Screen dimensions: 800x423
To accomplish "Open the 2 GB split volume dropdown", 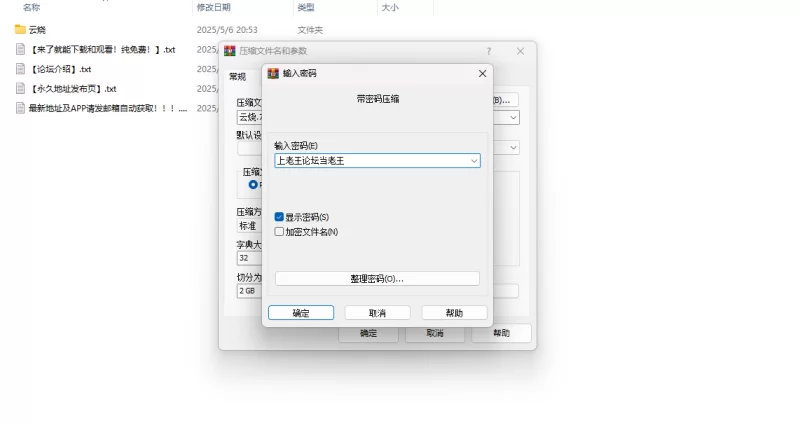I will click(x=249, y=291).
